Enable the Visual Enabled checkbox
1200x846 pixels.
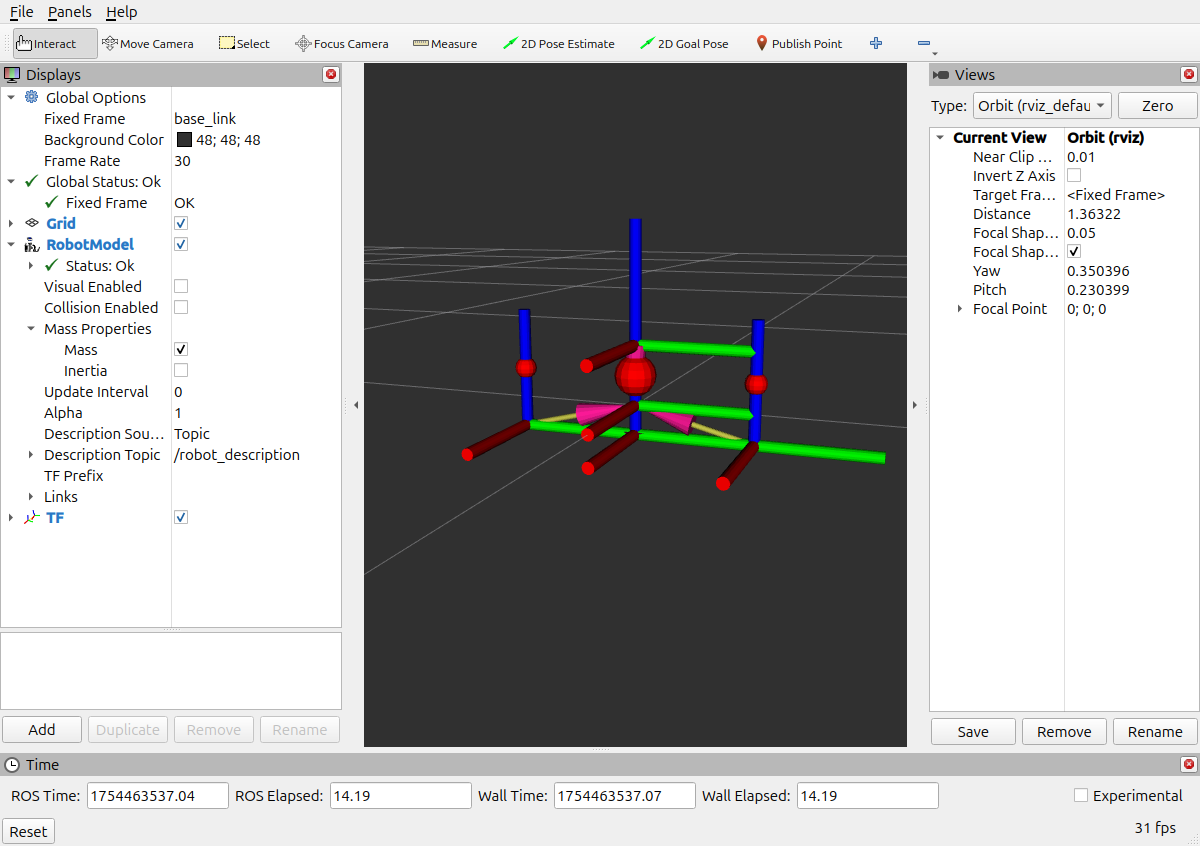click(x=181, y=287)
